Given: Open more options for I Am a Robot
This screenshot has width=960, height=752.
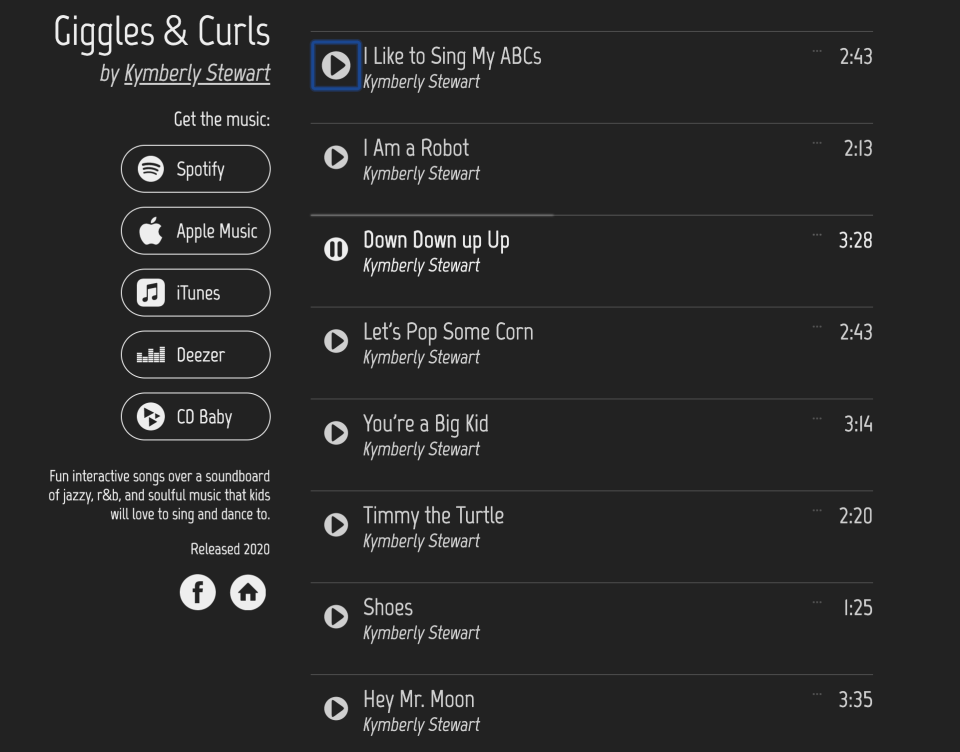Looking at the screenshot, I should [x=817, y=143].
